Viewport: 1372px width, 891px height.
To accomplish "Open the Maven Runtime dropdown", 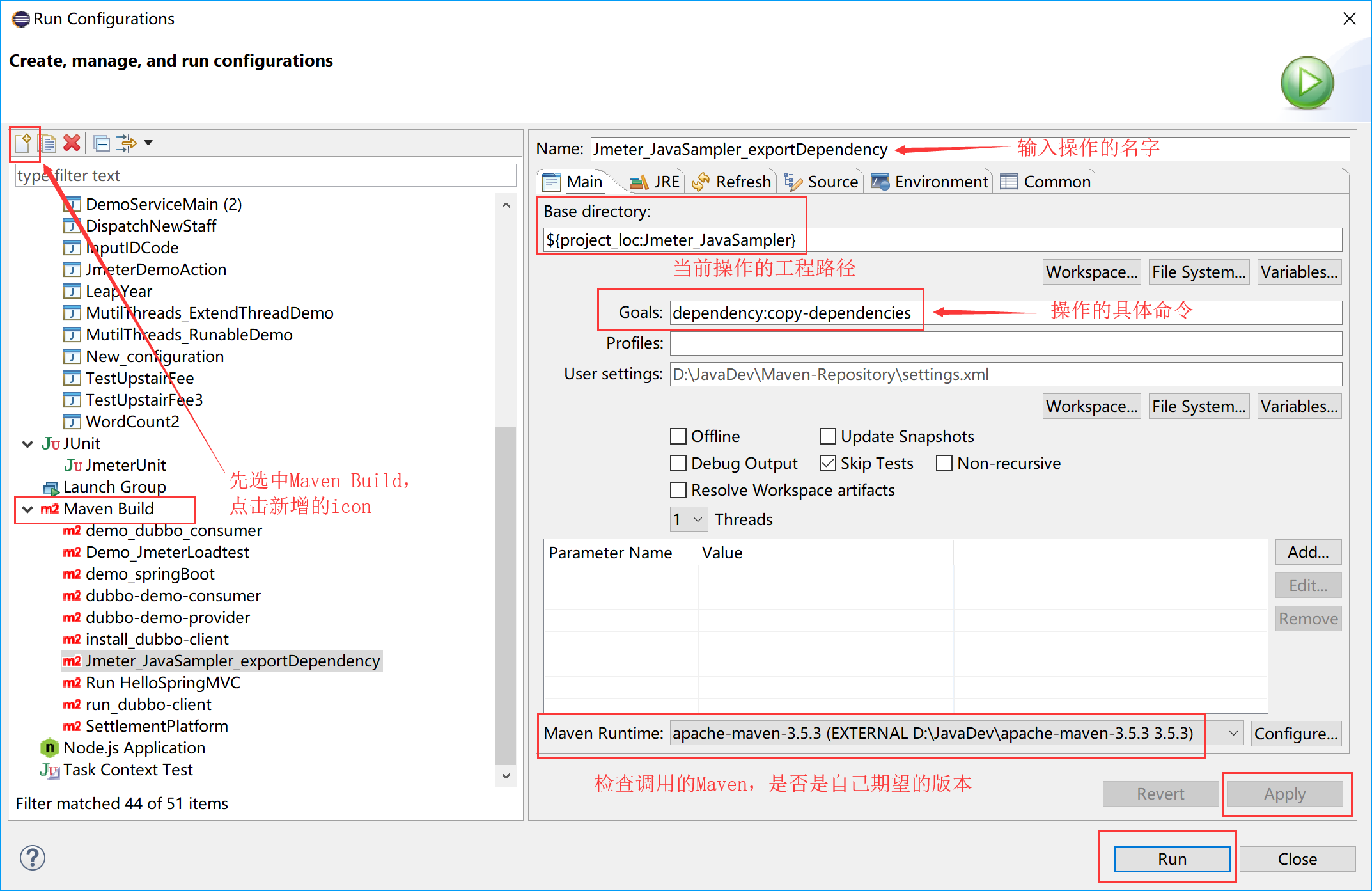I will coord(1233,733).
